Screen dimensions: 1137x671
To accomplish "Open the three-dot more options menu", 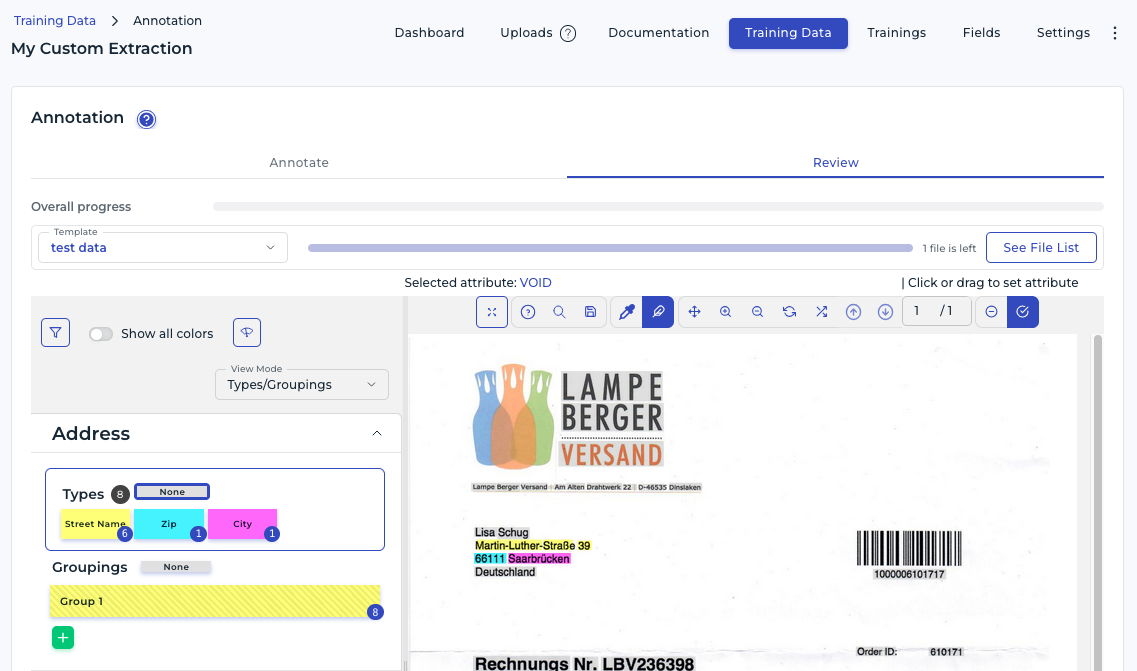I will 1115,33.
